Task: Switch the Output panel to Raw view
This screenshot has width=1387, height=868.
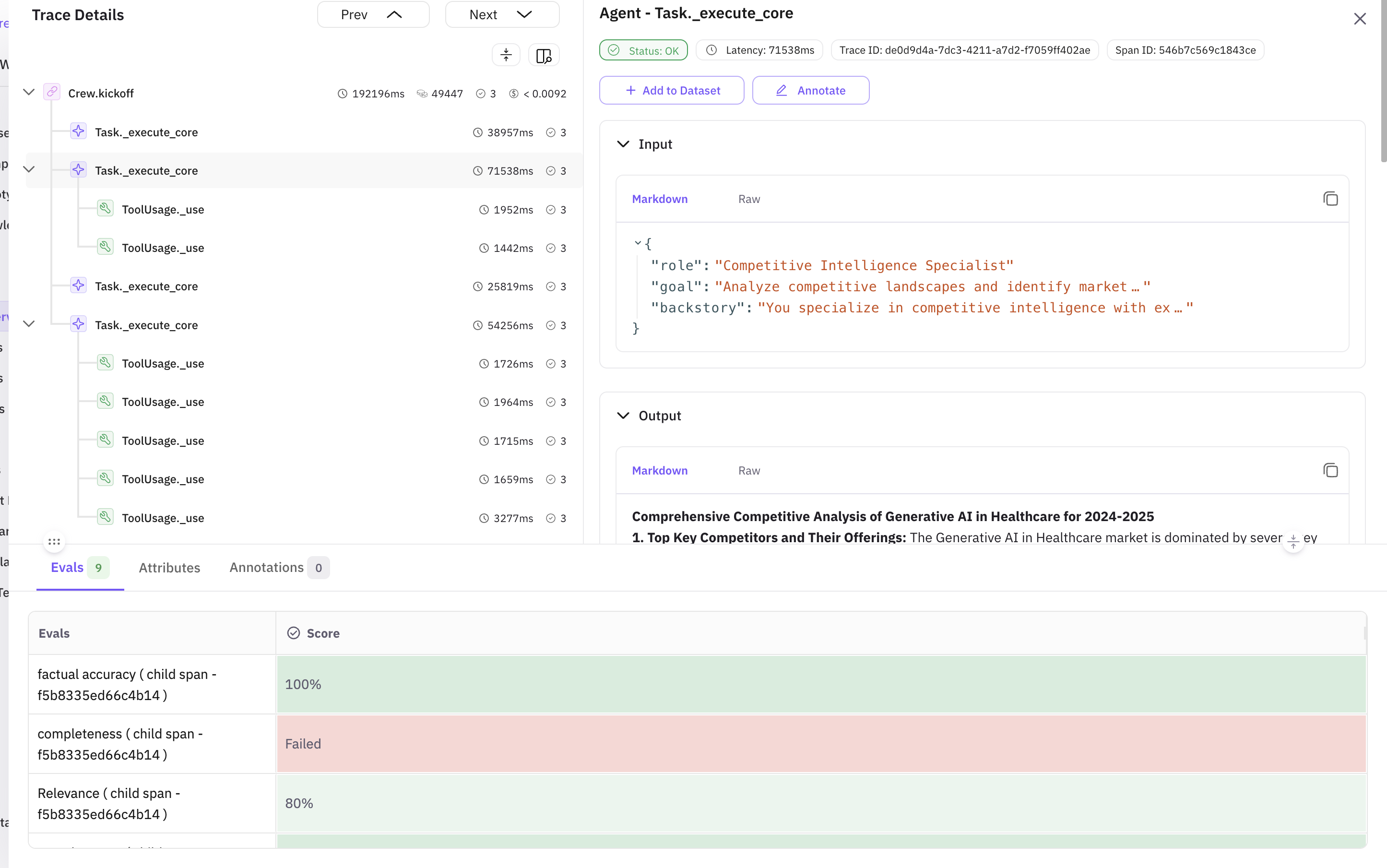Action: click(x=748, y=470)
